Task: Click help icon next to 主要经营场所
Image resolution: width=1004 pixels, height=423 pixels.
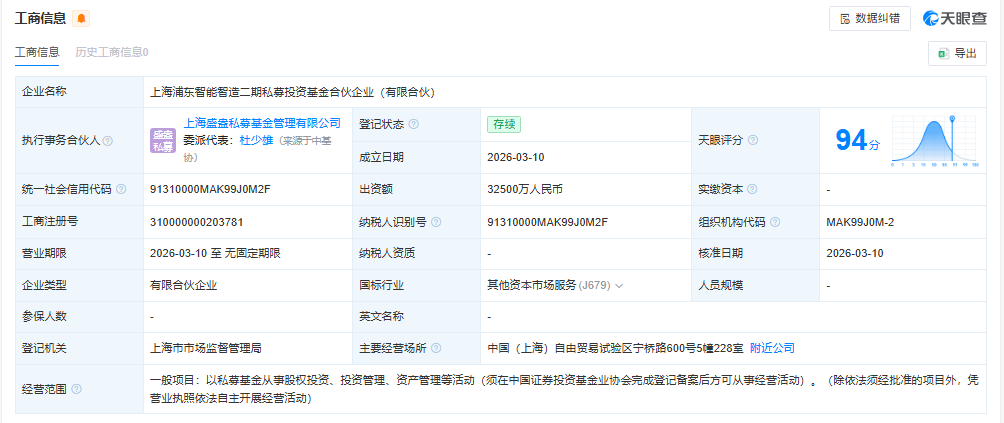Action: click(x=436, y=348)
